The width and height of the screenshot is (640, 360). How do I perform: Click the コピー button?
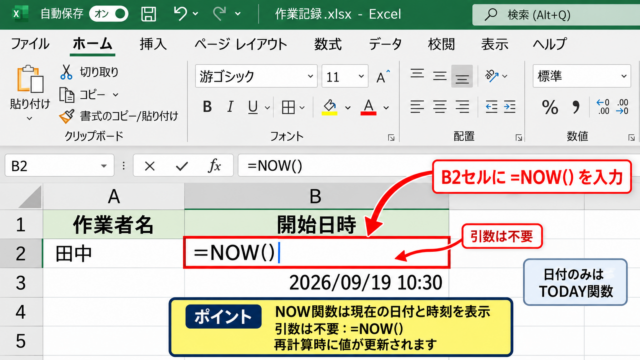pos(83,95)
